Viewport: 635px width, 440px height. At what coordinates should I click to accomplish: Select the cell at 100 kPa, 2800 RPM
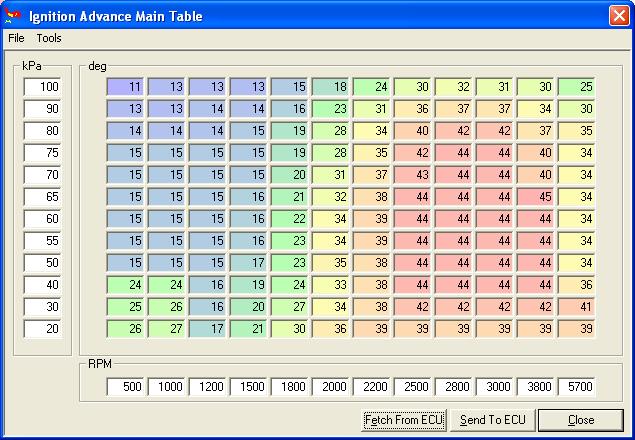tap(454, 87)
